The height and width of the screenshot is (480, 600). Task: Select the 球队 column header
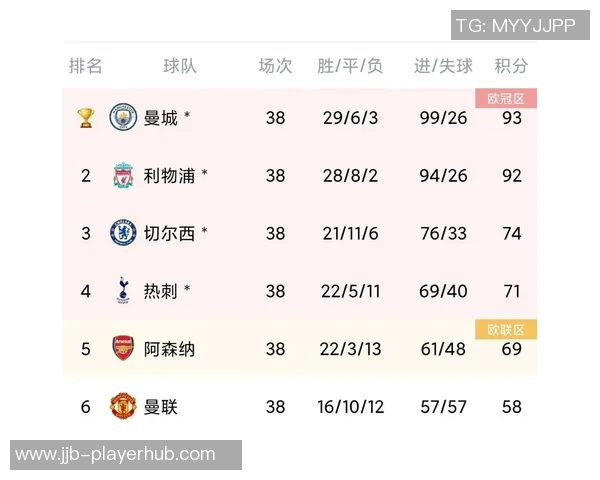tap(180, 67)
